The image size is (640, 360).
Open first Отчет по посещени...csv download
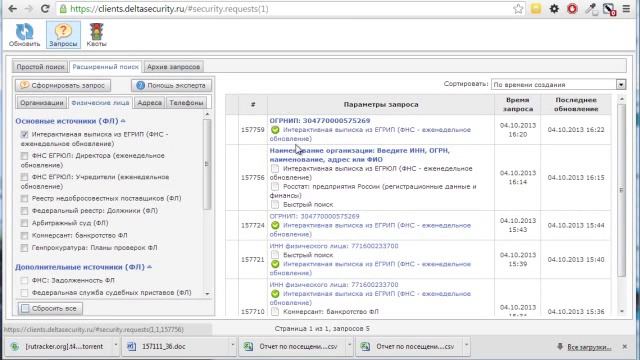(293, 347)
